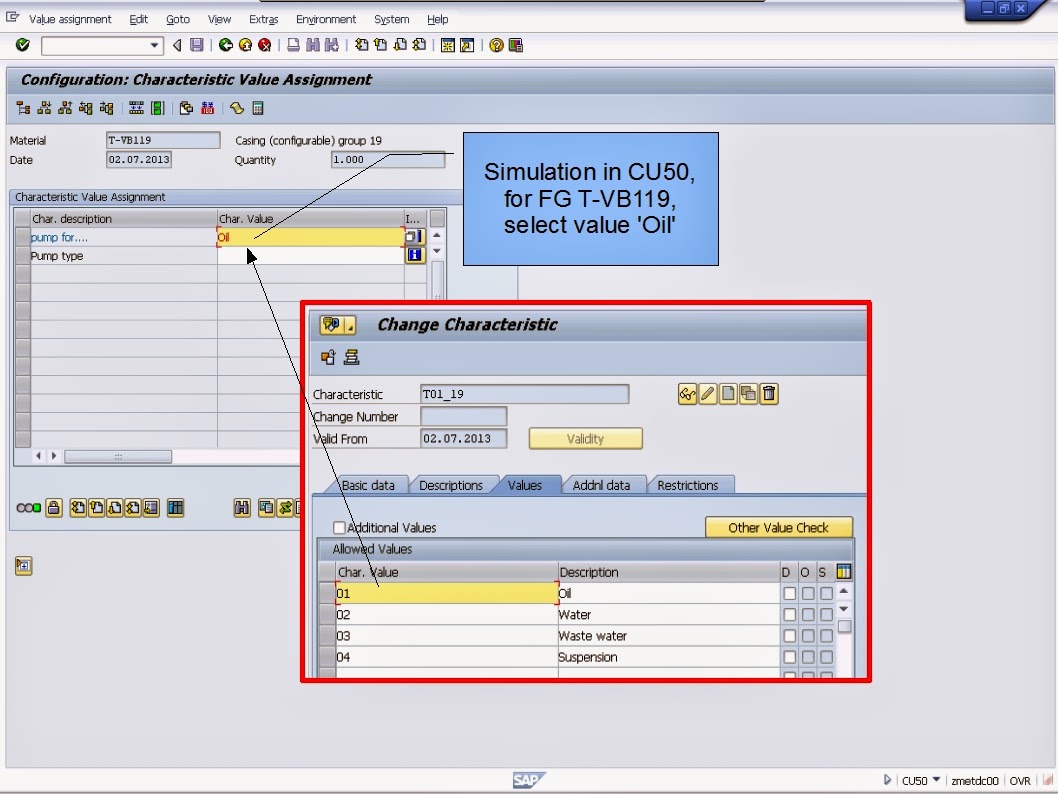1058x794 pixels.
Task: Toggle the Additional Values checkbox
Action: (x=339, y=528)
